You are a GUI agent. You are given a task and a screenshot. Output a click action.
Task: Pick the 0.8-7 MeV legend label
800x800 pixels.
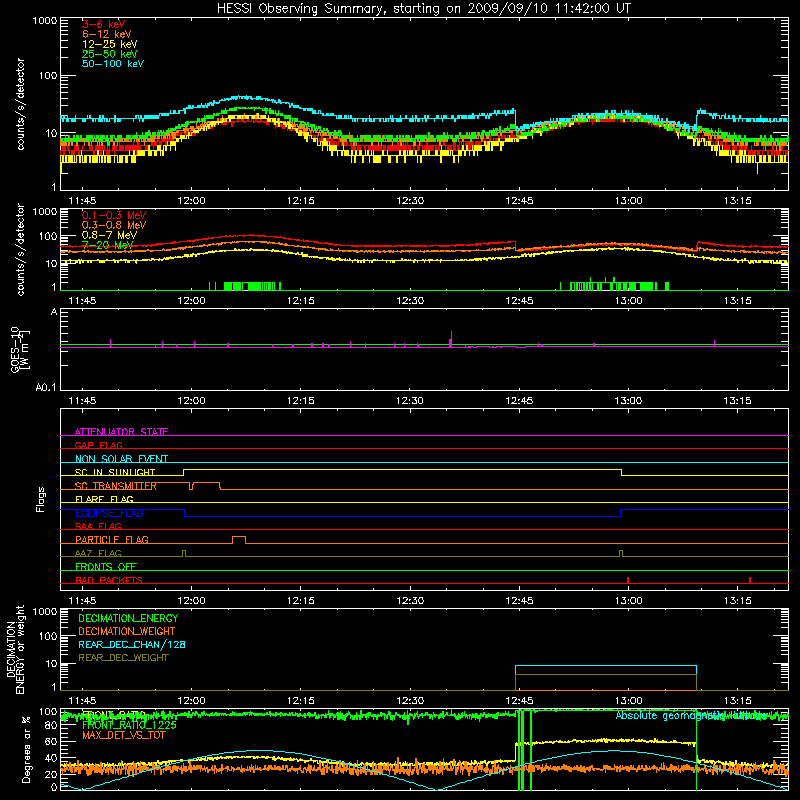[x=109, y=235]
